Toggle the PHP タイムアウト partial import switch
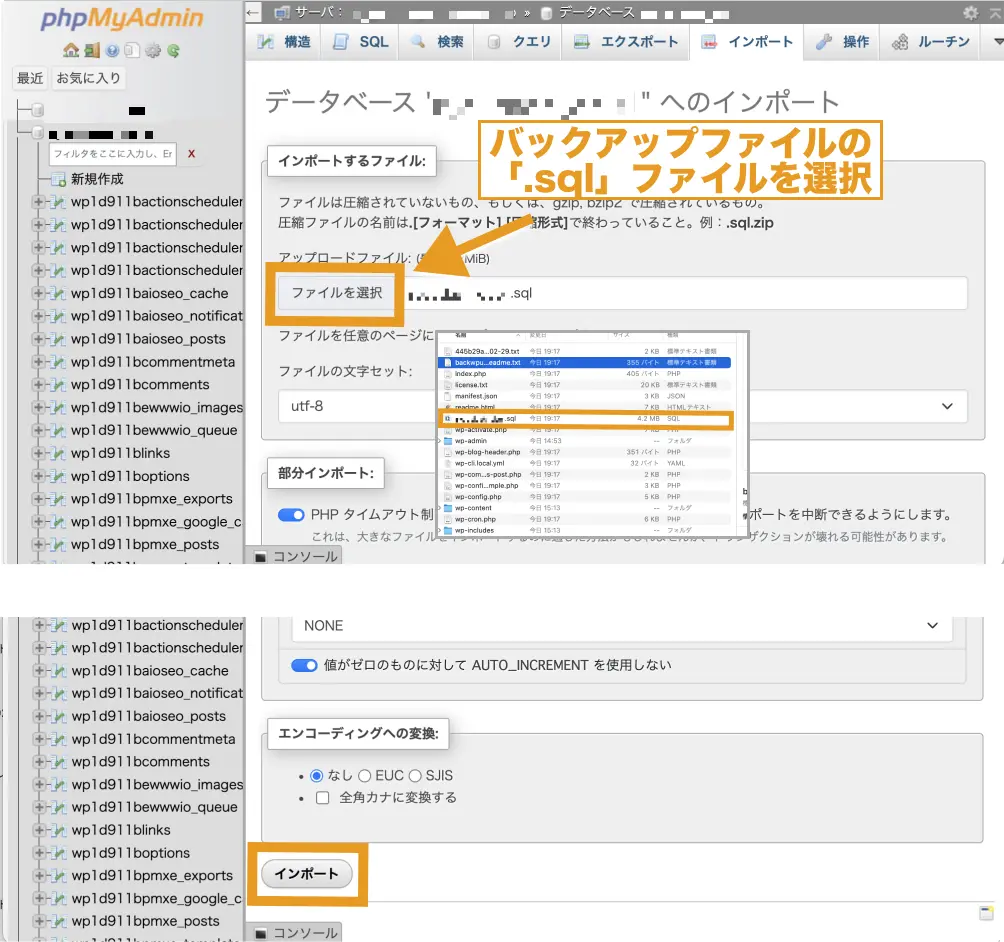The image size is (1004, 942). (291, 515)
